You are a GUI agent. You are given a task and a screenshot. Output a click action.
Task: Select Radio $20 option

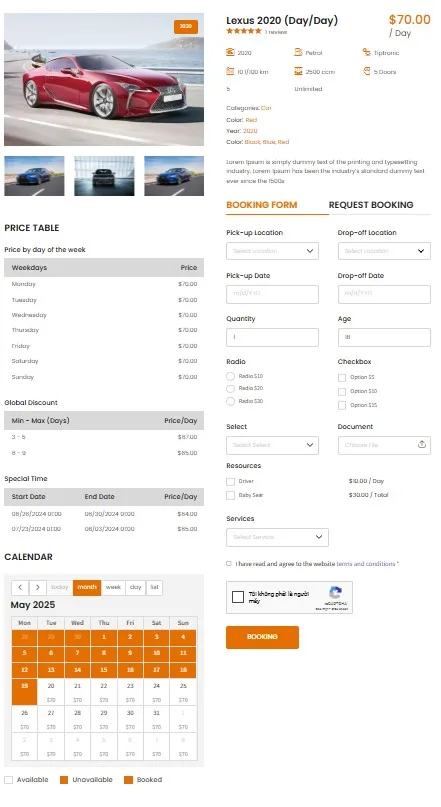coord(231,389)
